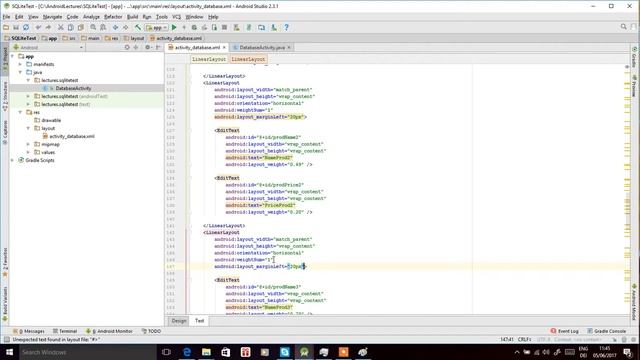Click Windows Start button
The height and width of the screenshot is (360, 640).
click(9, 352)
